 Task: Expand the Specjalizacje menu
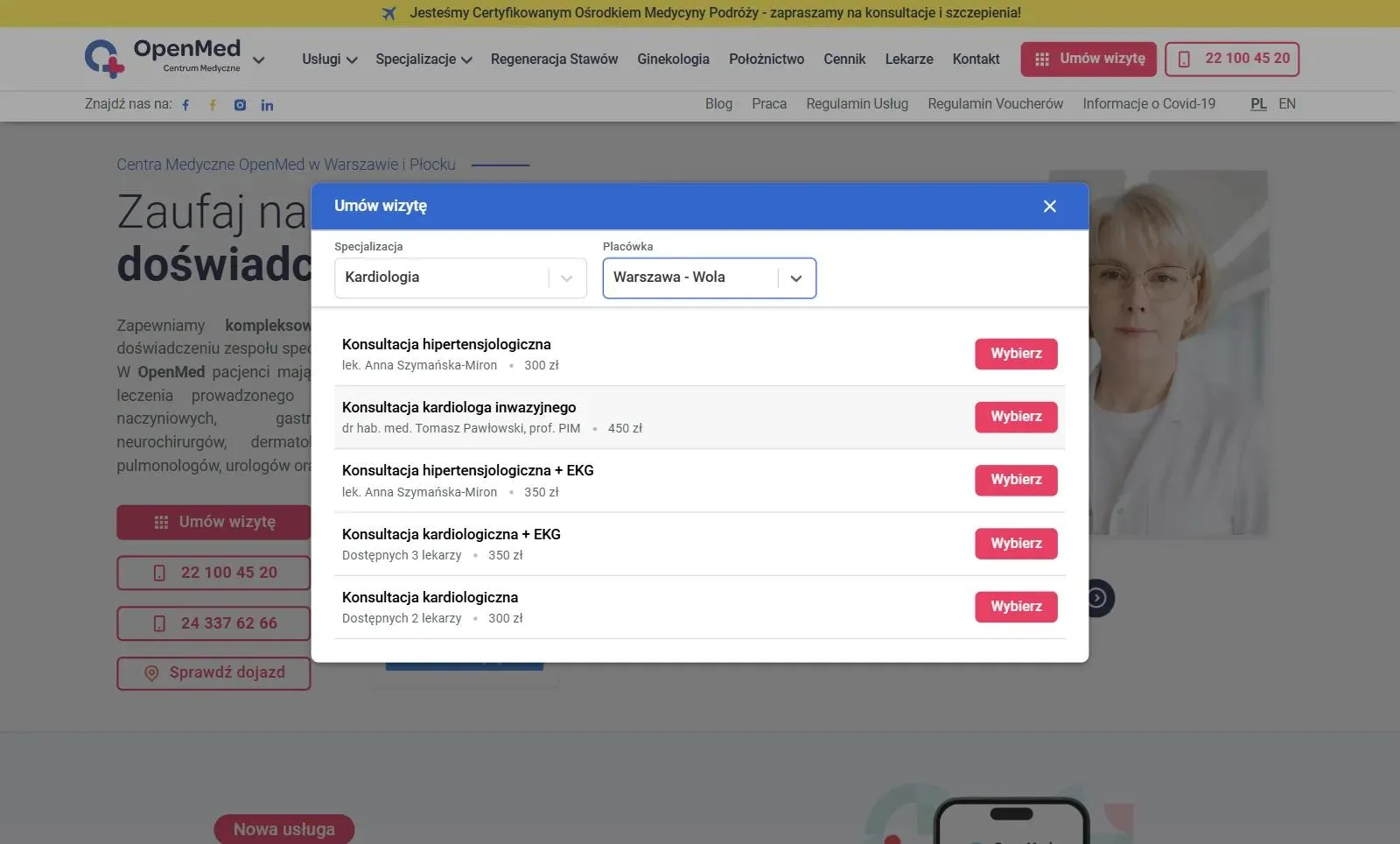coord(423,59)
